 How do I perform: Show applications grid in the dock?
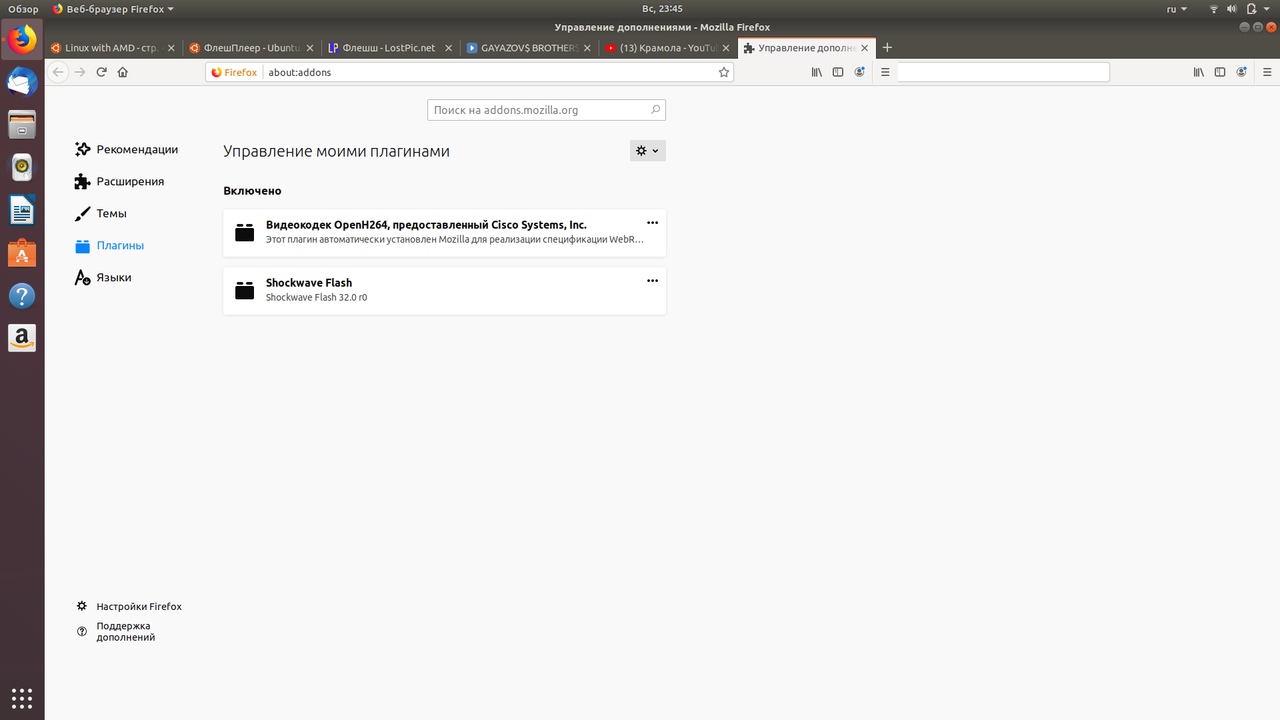(x=22, y=697)
